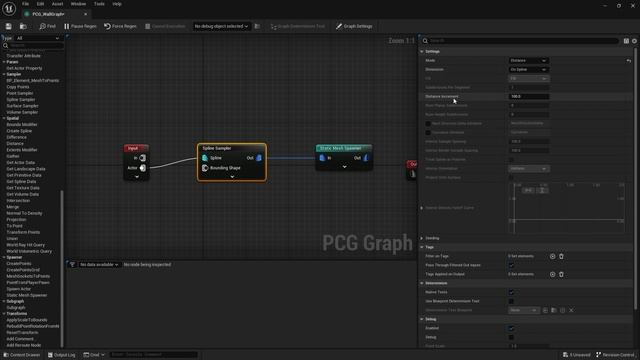Open the debug object selection dropdown
The height and width of the screenshot is (360, 640).
point(221,26)
